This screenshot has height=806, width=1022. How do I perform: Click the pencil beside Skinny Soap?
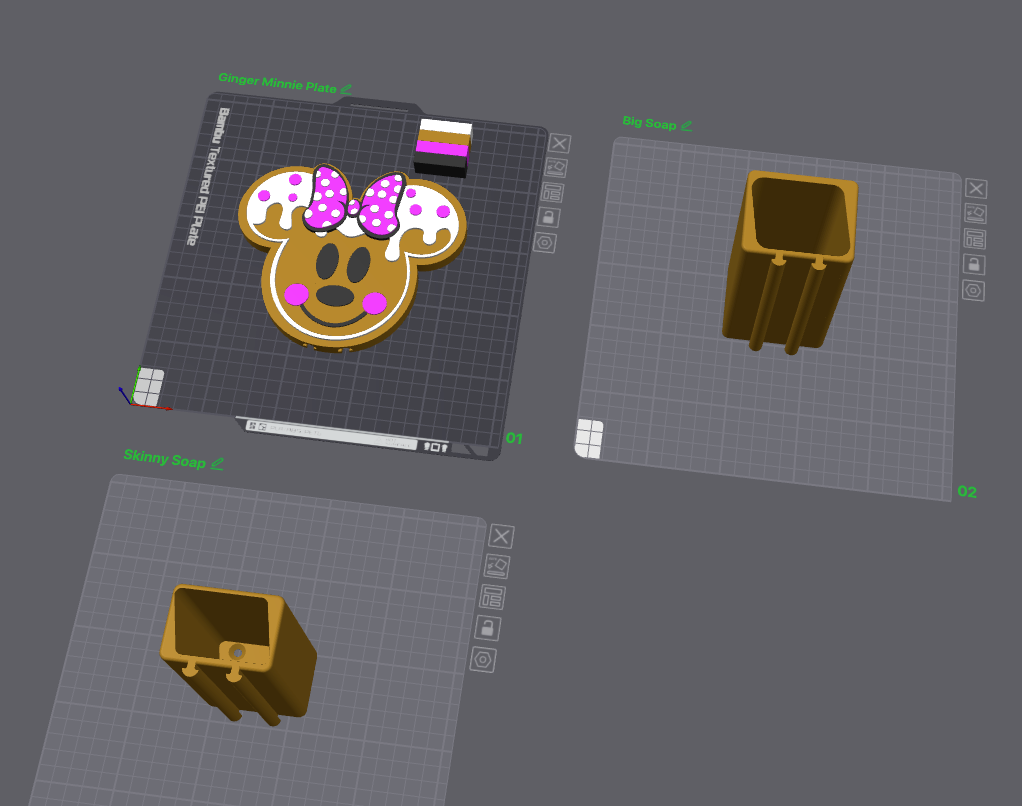[217, 463]
